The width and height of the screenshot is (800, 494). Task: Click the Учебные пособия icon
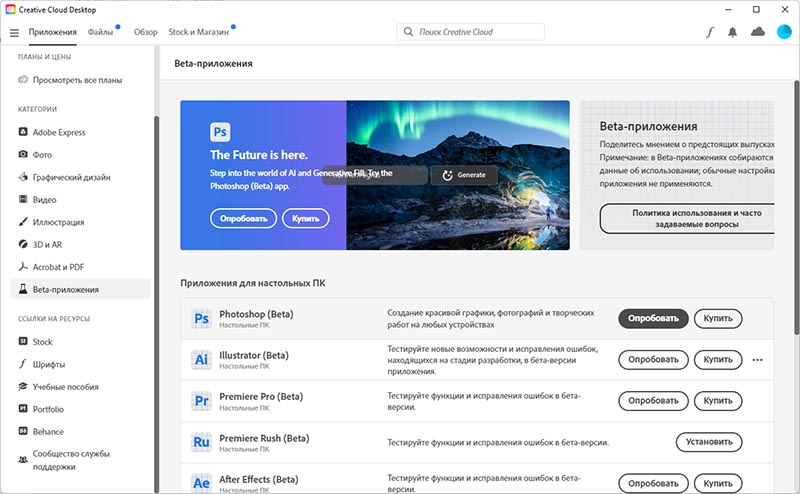click(23, 386)
